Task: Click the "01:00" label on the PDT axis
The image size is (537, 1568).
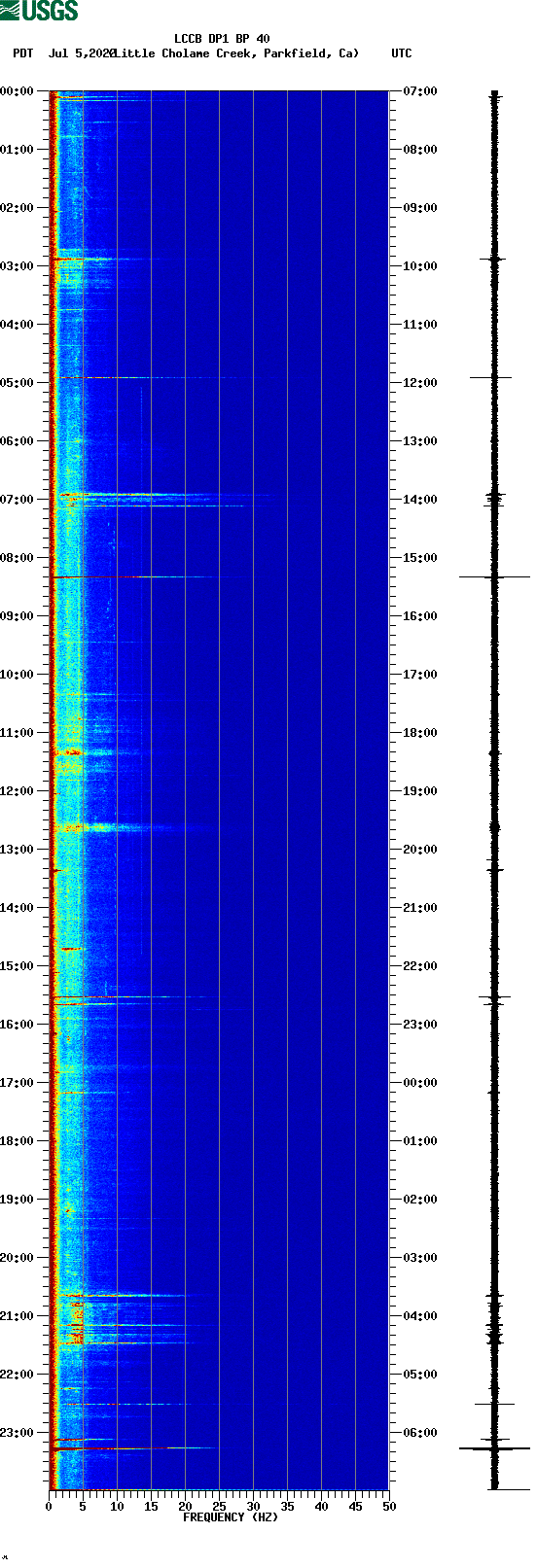Action: click(17, 150)
